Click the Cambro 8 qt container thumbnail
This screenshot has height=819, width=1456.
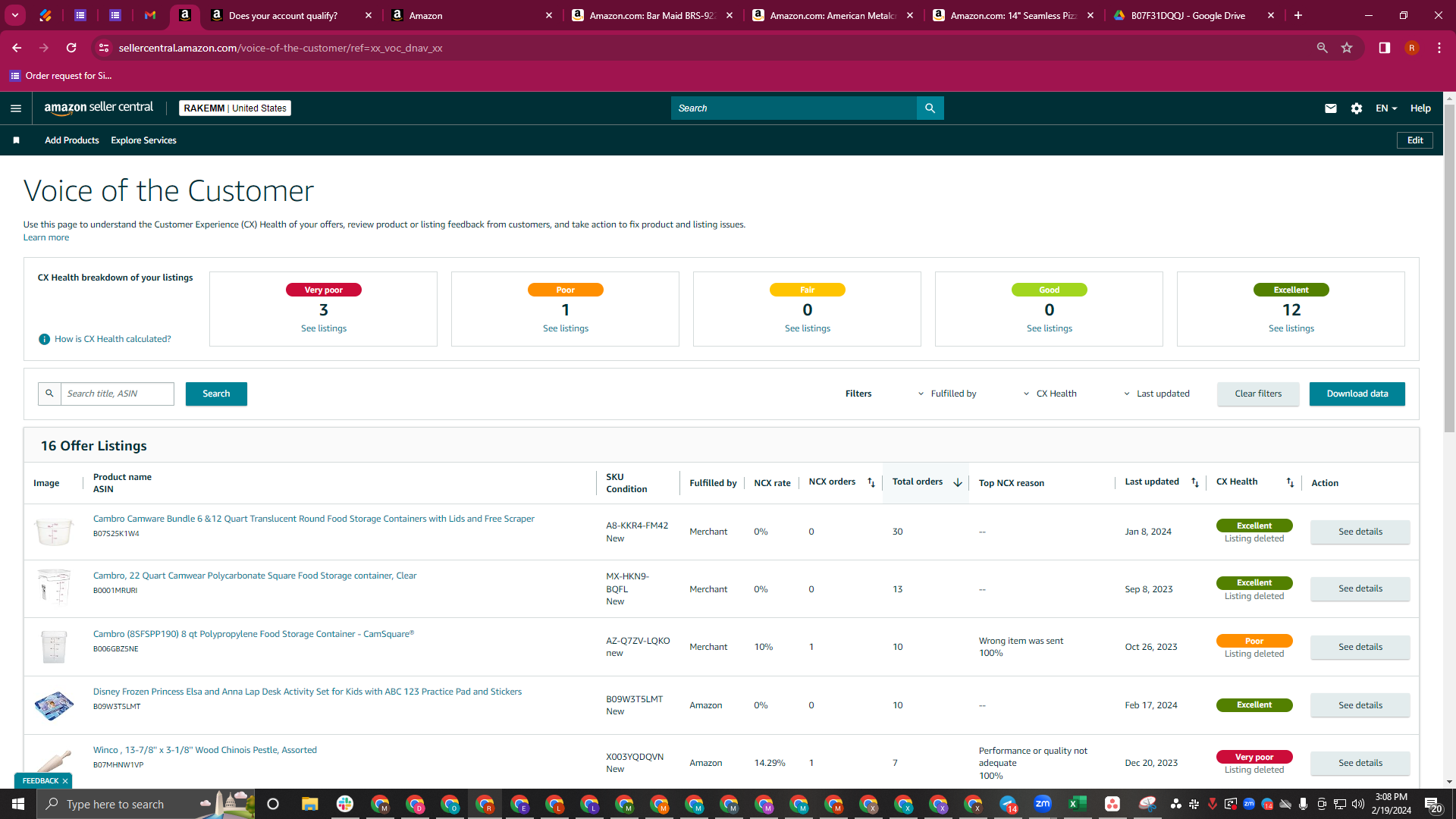click(54, 647)
